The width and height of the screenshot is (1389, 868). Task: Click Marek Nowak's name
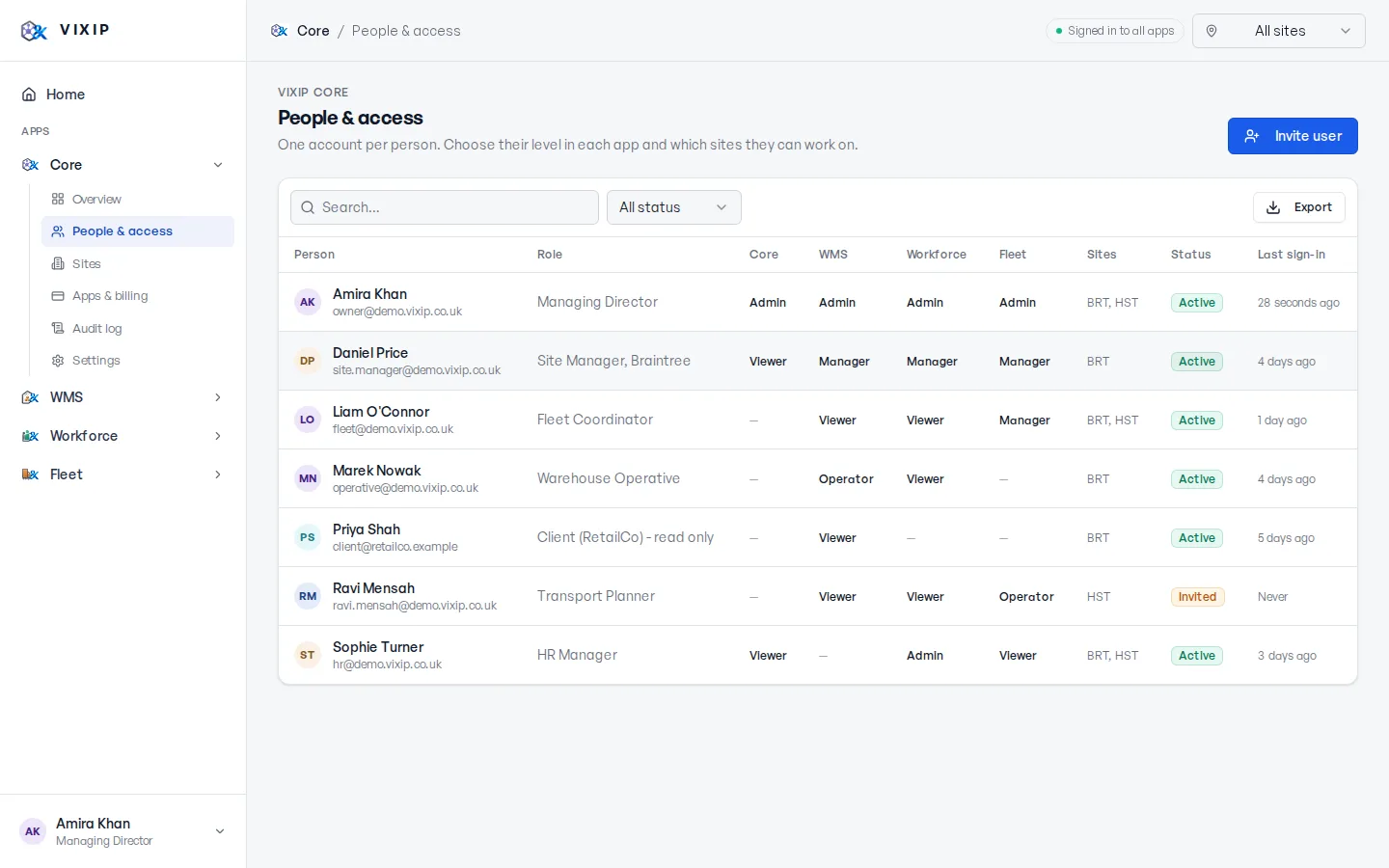pyautogui.click(x=377, y=471)
